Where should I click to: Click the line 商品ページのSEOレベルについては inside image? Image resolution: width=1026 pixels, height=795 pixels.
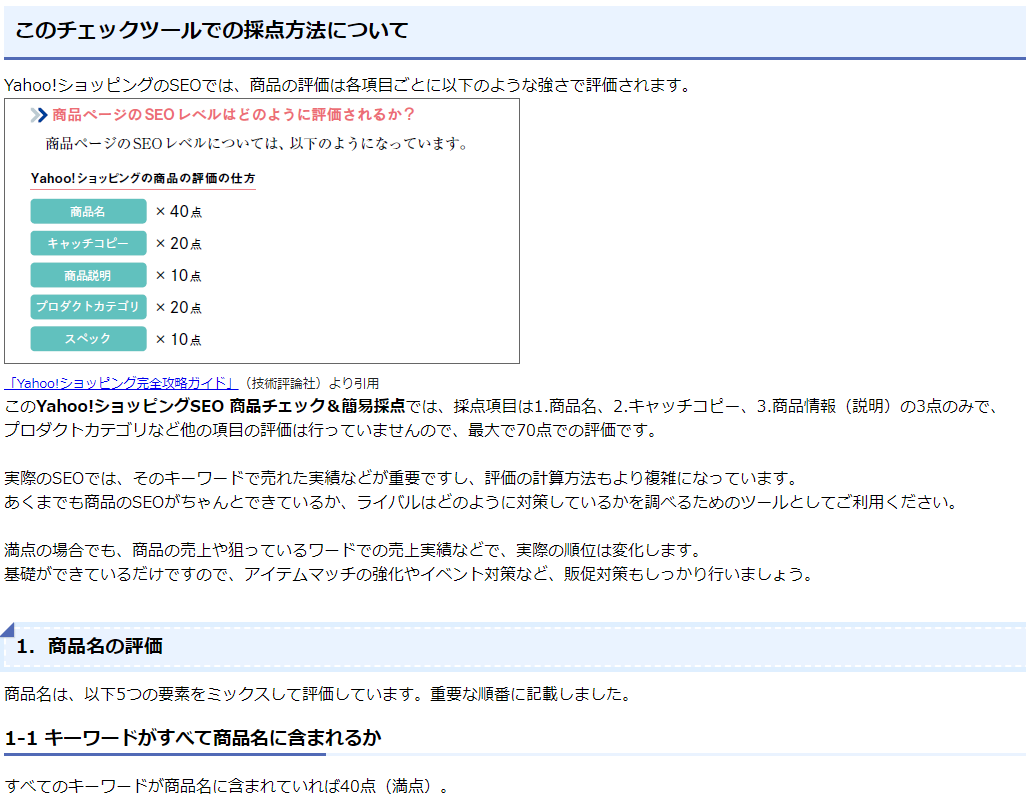point(258,143)
